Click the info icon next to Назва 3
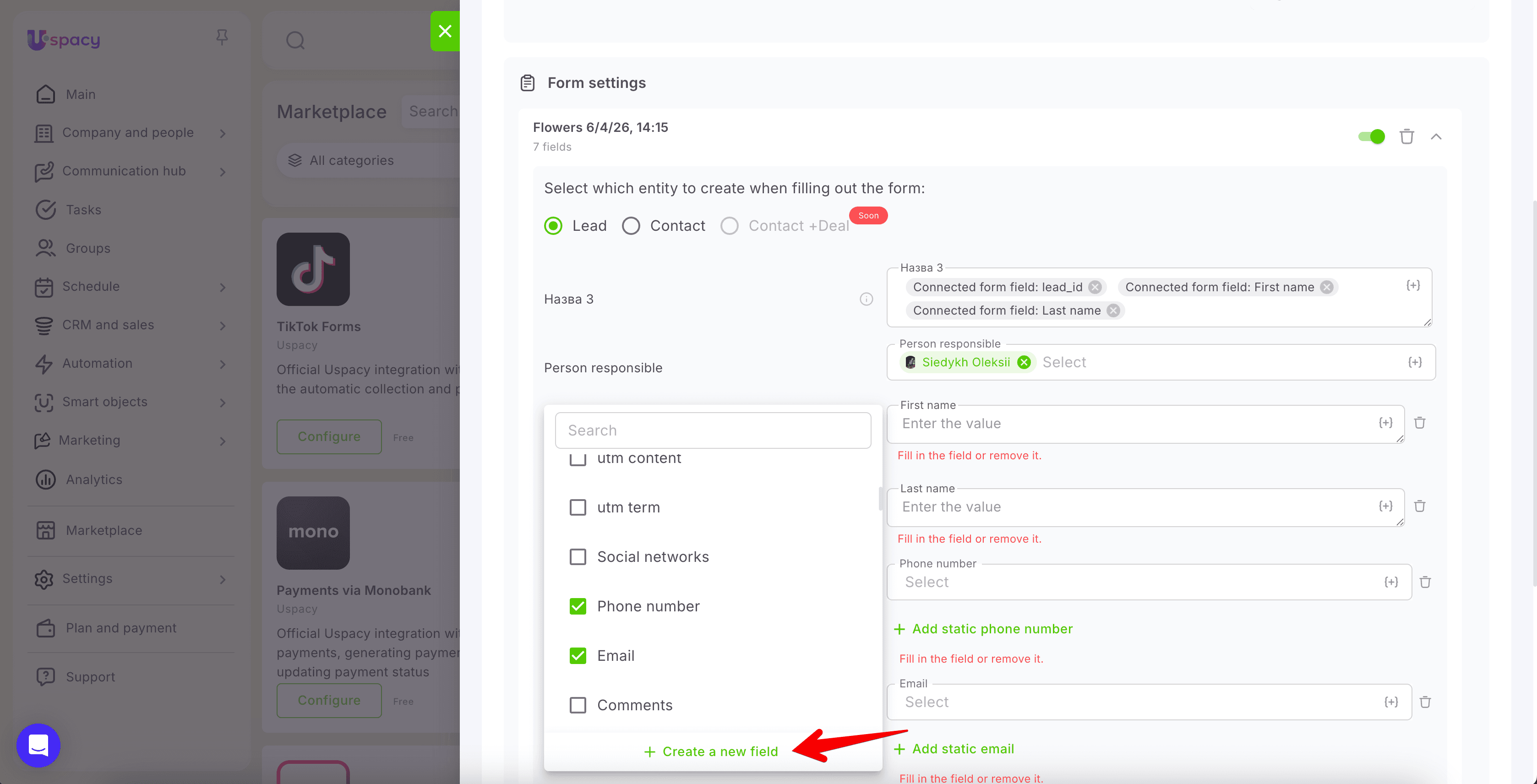This screenshot has width=1537, height=784. click(867, 299)
